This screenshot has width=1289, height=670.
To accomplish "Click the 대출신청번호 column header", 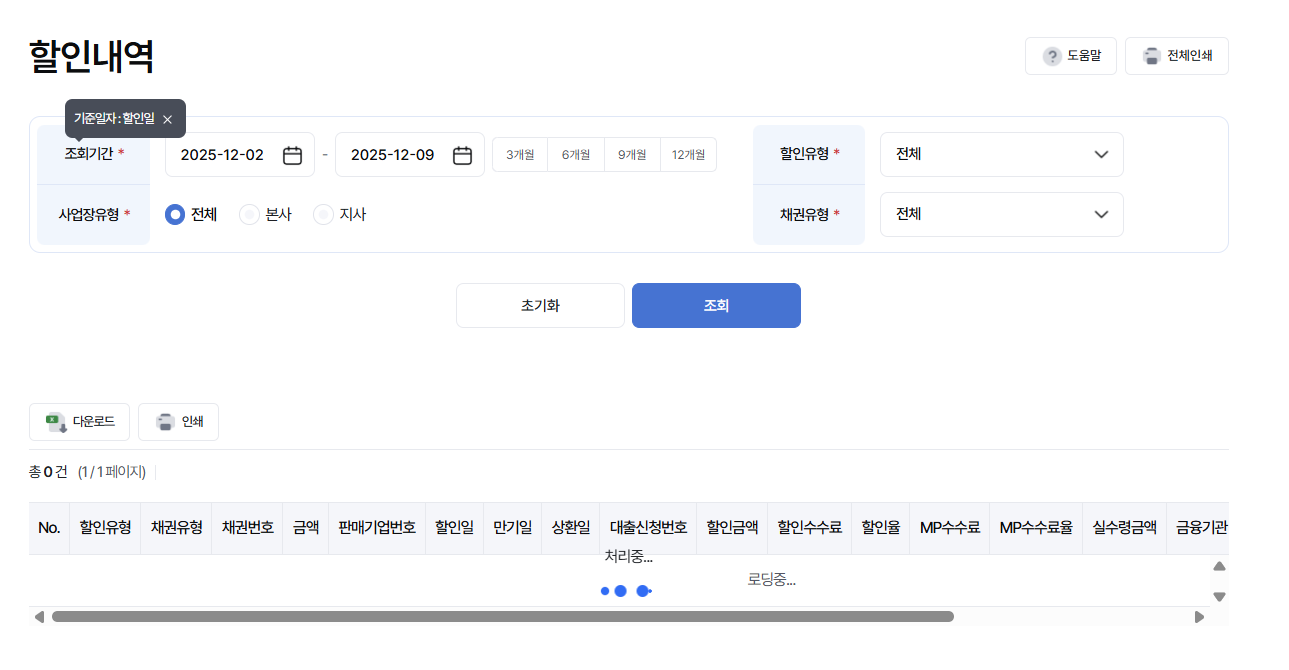I will coord(648,528).
